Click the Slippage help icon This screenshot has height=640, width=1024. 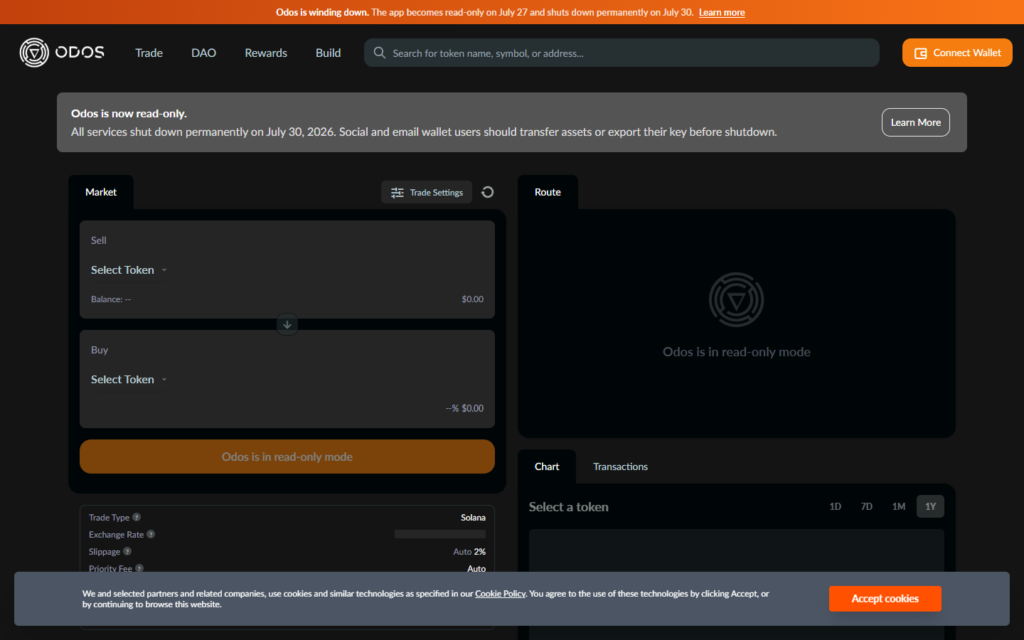(127, 551)
